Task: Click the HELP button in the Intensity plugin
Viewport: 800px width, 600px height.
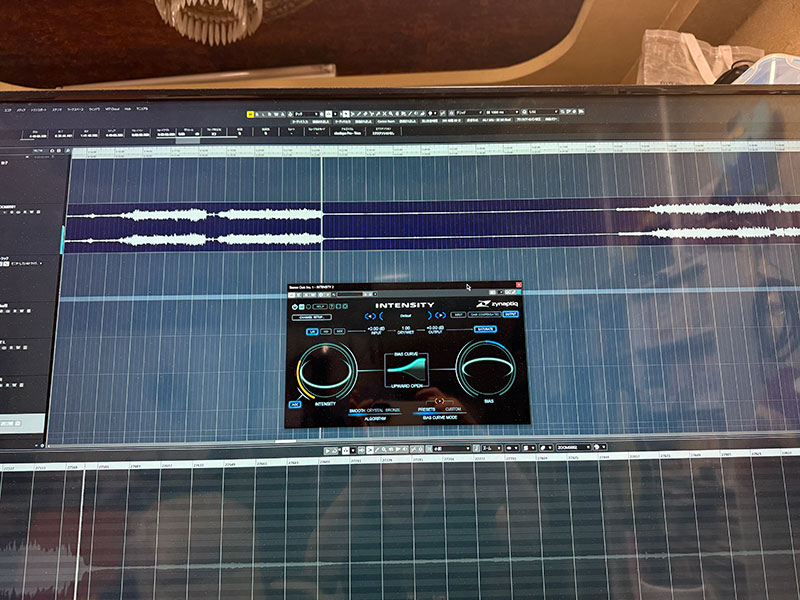Action: point(320,307)
